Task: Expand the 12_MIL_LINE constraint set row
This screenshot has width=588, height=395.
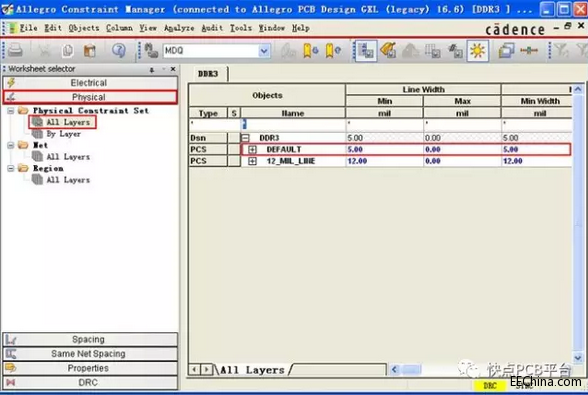Action: click(252, 161)
